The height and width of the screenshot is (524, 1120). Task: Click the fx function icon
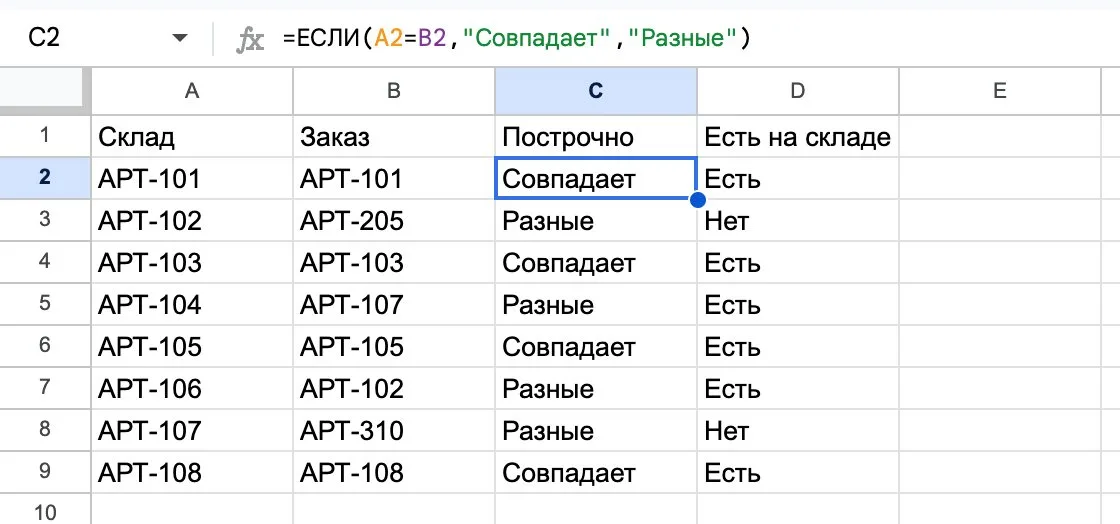[x=250, y=39]
